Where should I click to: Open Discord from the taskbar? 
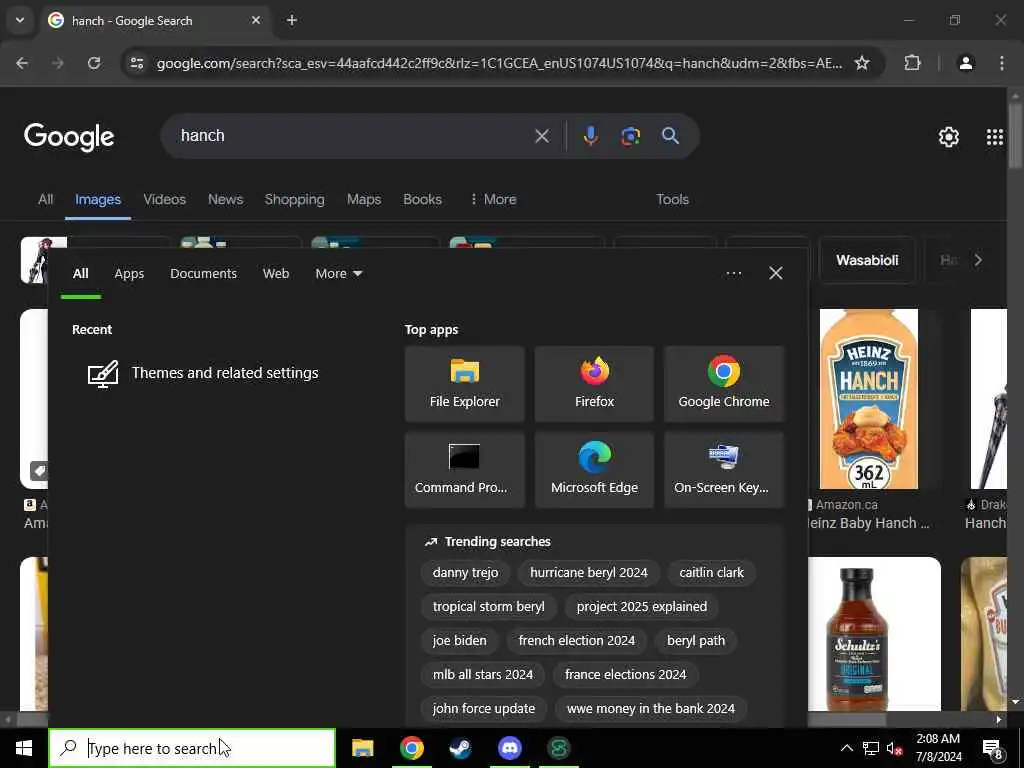[x=509, y=748]
